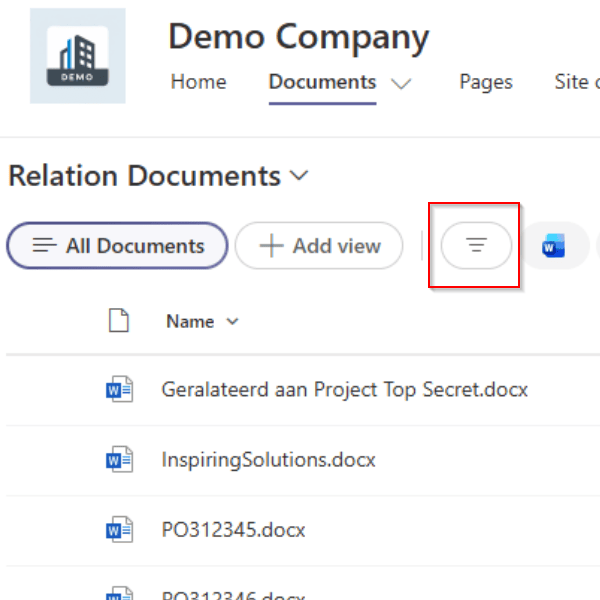Click the Demo Company site title
Viewport: 600px width, 600px height.
(298, 37)
